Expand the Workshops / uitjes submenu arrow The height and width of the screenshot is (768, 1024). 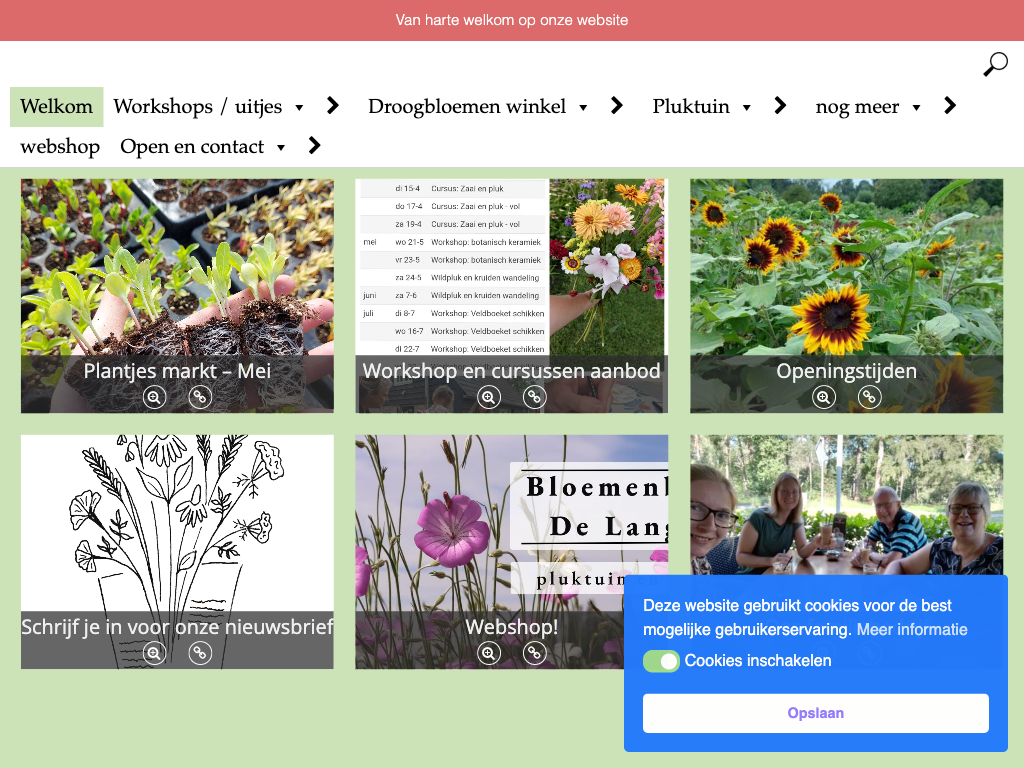click(x=333, y=106)
